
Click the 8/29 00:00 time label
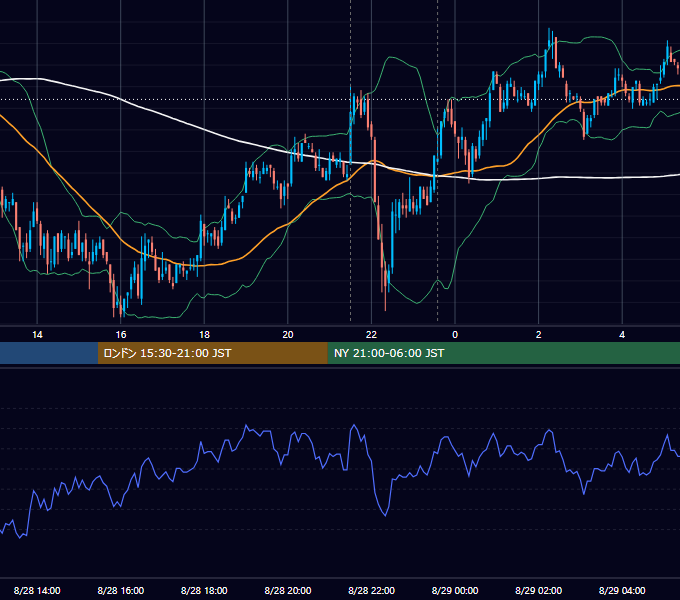pyautogui.click(x=455, y=590)
